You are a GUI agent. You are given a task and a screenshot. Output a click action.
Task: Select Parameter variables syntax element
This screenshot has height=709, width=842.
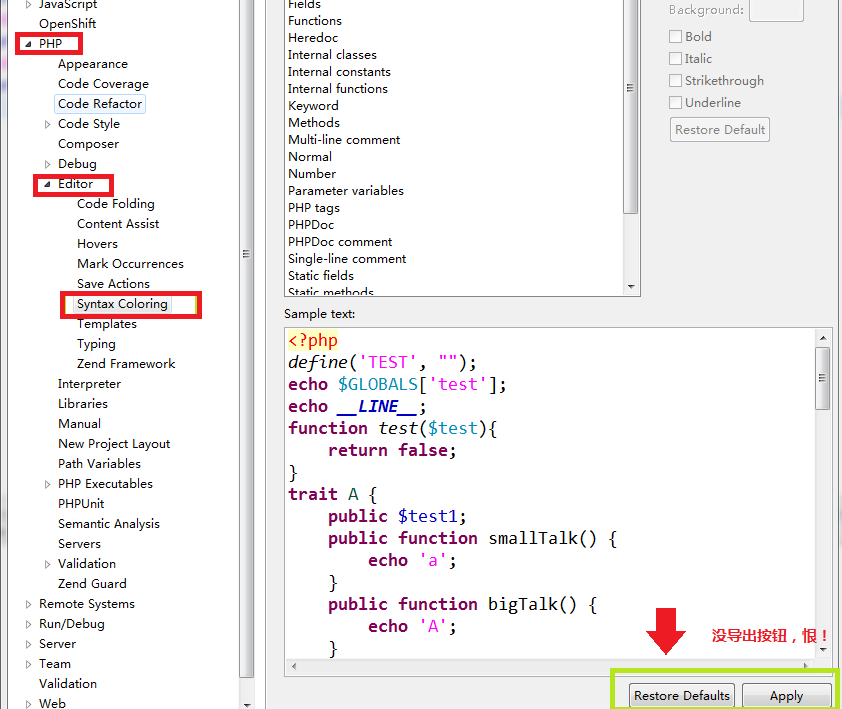[x=345, y=191]
